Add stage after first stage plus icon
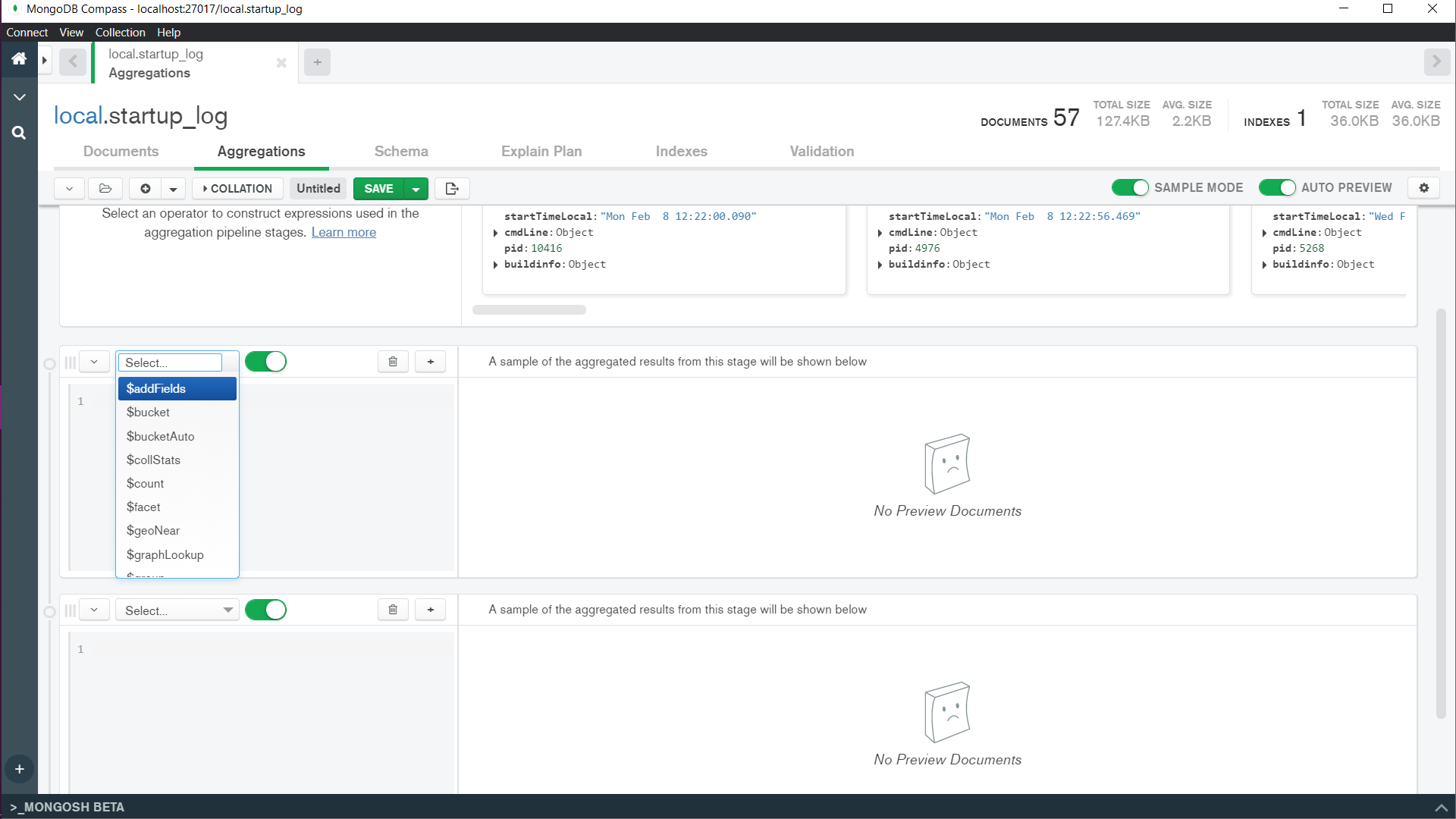The height and width of the screenshot is (819, 1456). (x=431, y=362)
